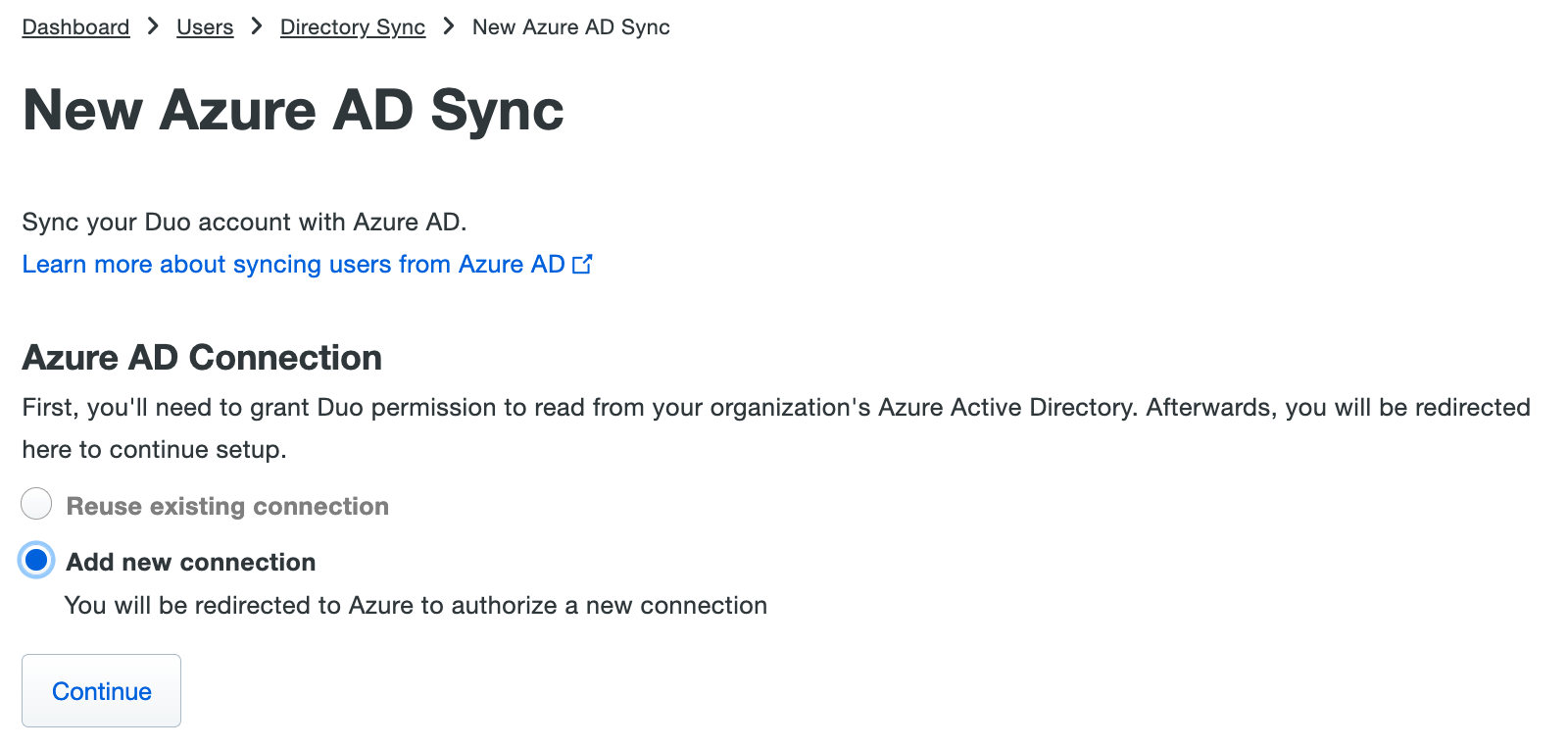
Task: Click 'You will be redirected to Azure' description
Action: (x=416, y=606)
